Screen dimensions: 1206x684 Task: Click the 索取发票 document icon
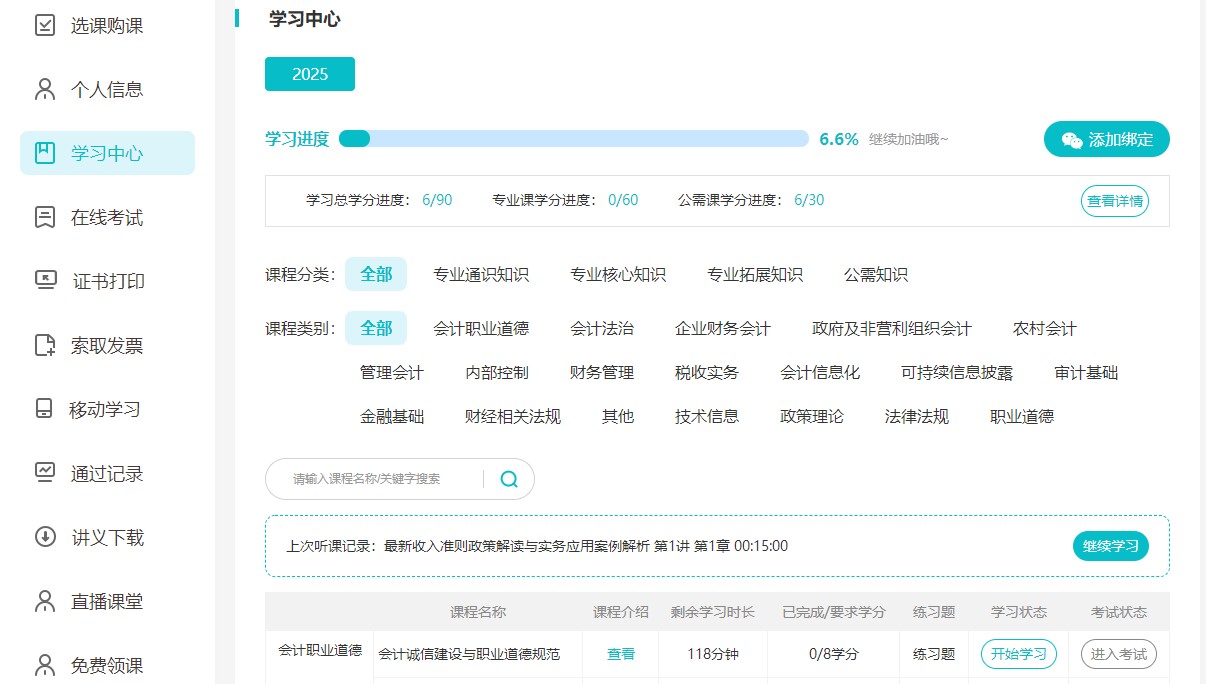pyautogui.click(x=45, y=345)
